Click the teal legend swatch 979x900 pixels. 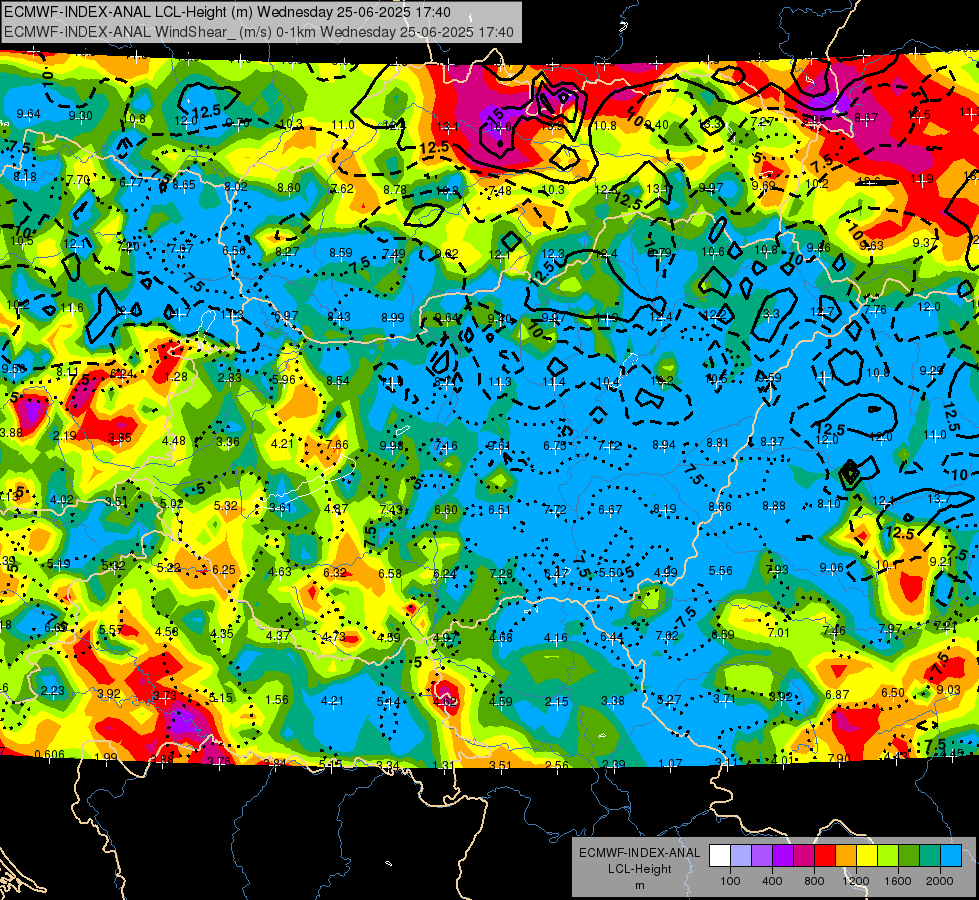(930, 856)
